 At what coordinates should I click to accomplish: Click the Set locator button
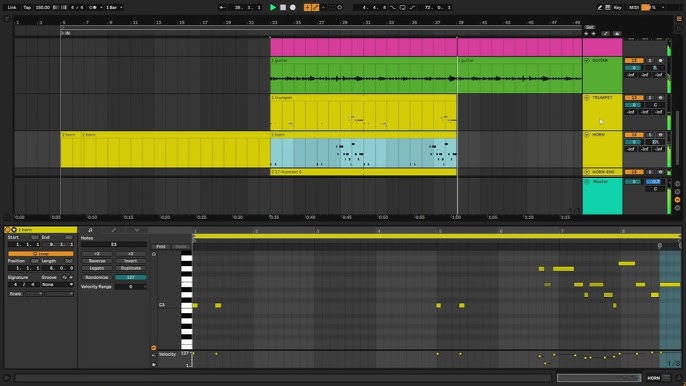coord(590,27)
